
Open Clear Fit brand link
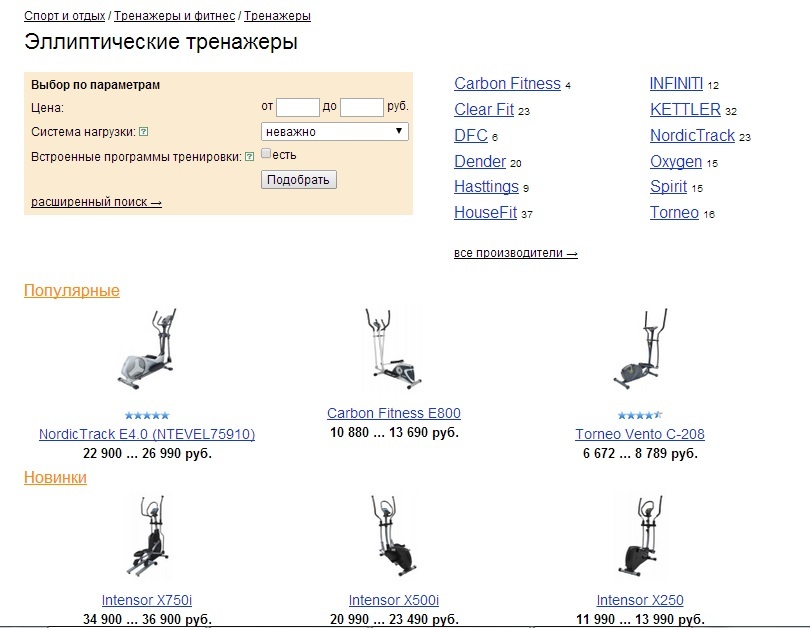click(484, 109)
